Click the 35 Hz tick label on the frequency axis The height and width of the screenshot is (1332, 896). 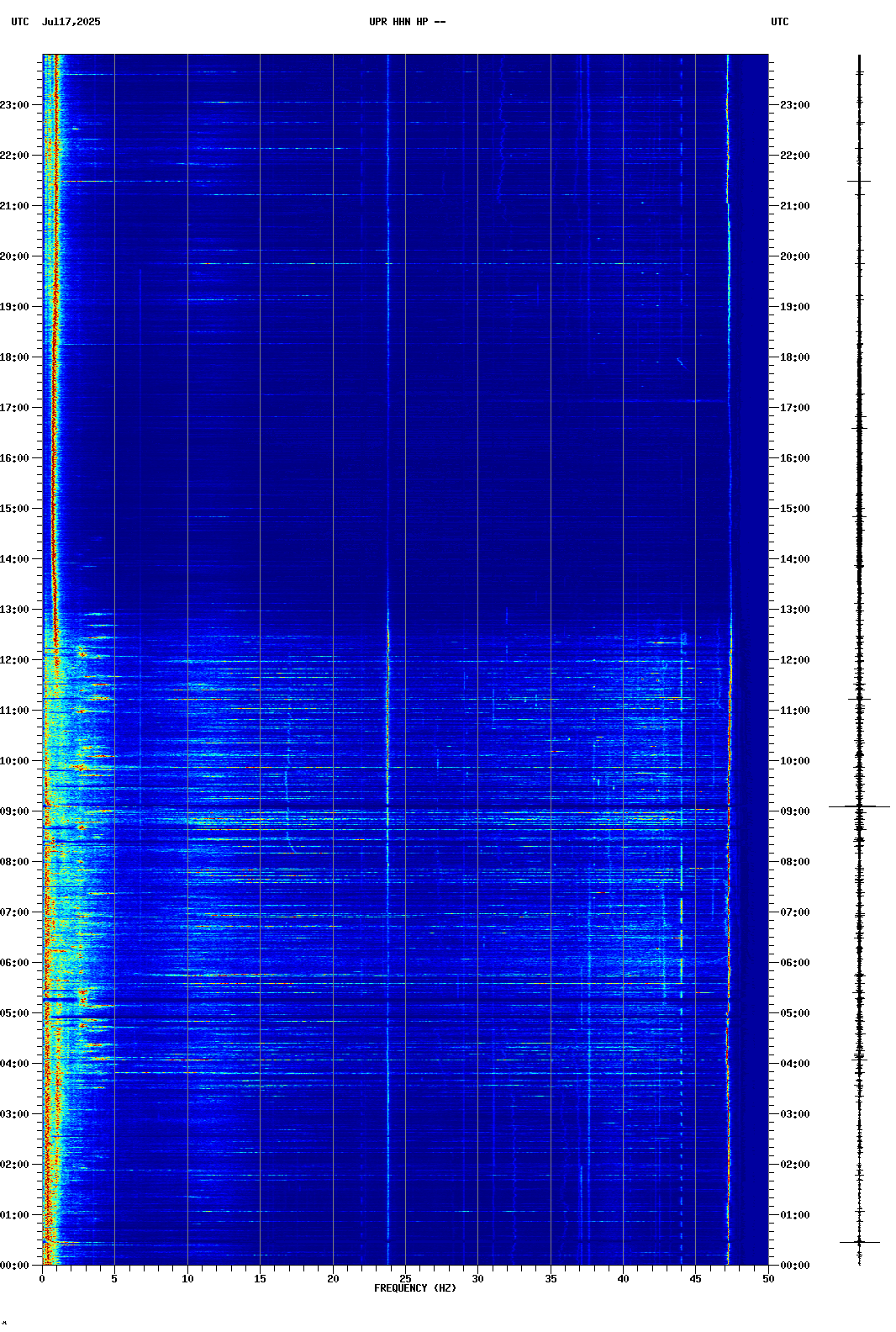(x=551, y=1279)
